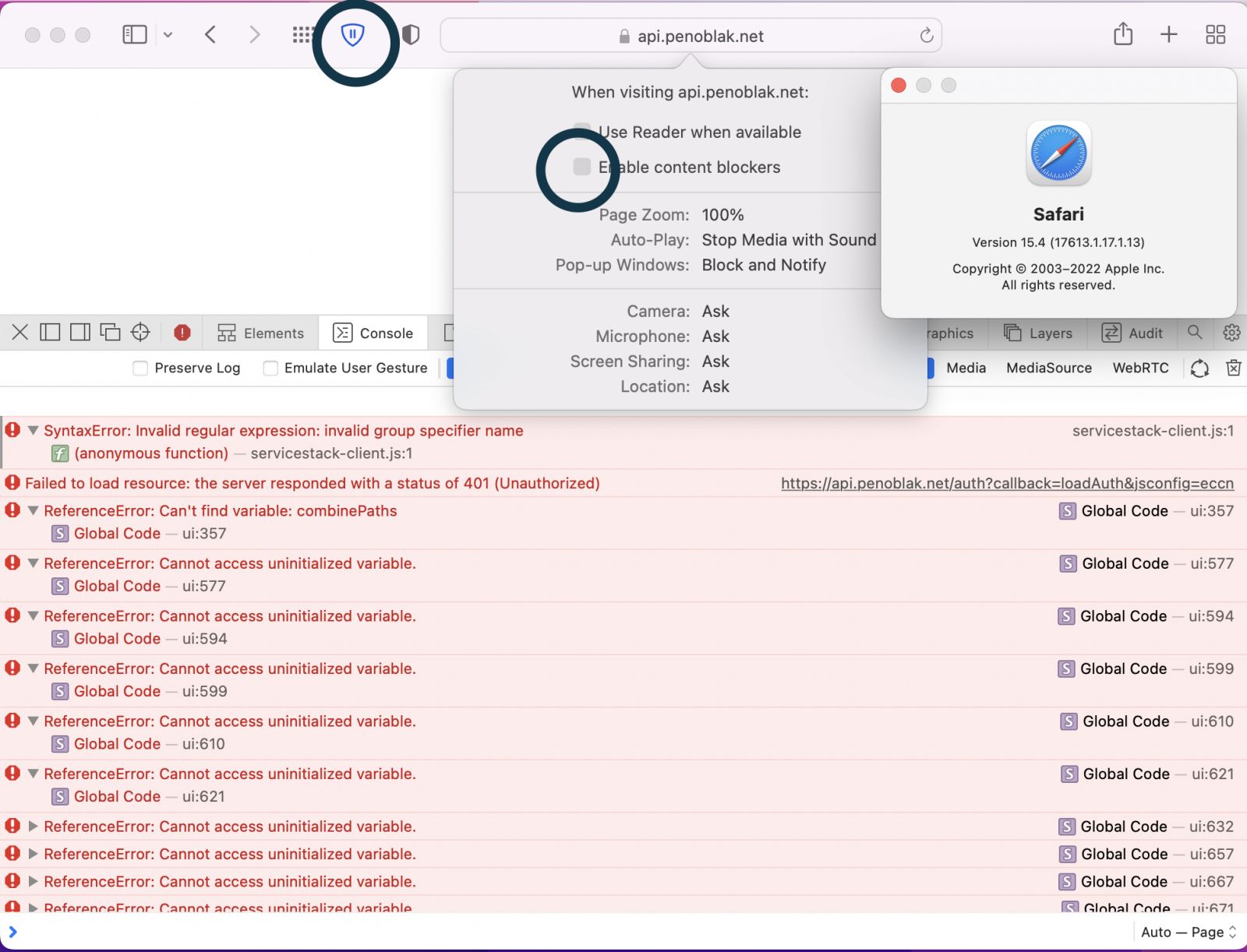Open the failed auth callback URL link
The image size is (1247, 952).
[x=1007, y=483]
